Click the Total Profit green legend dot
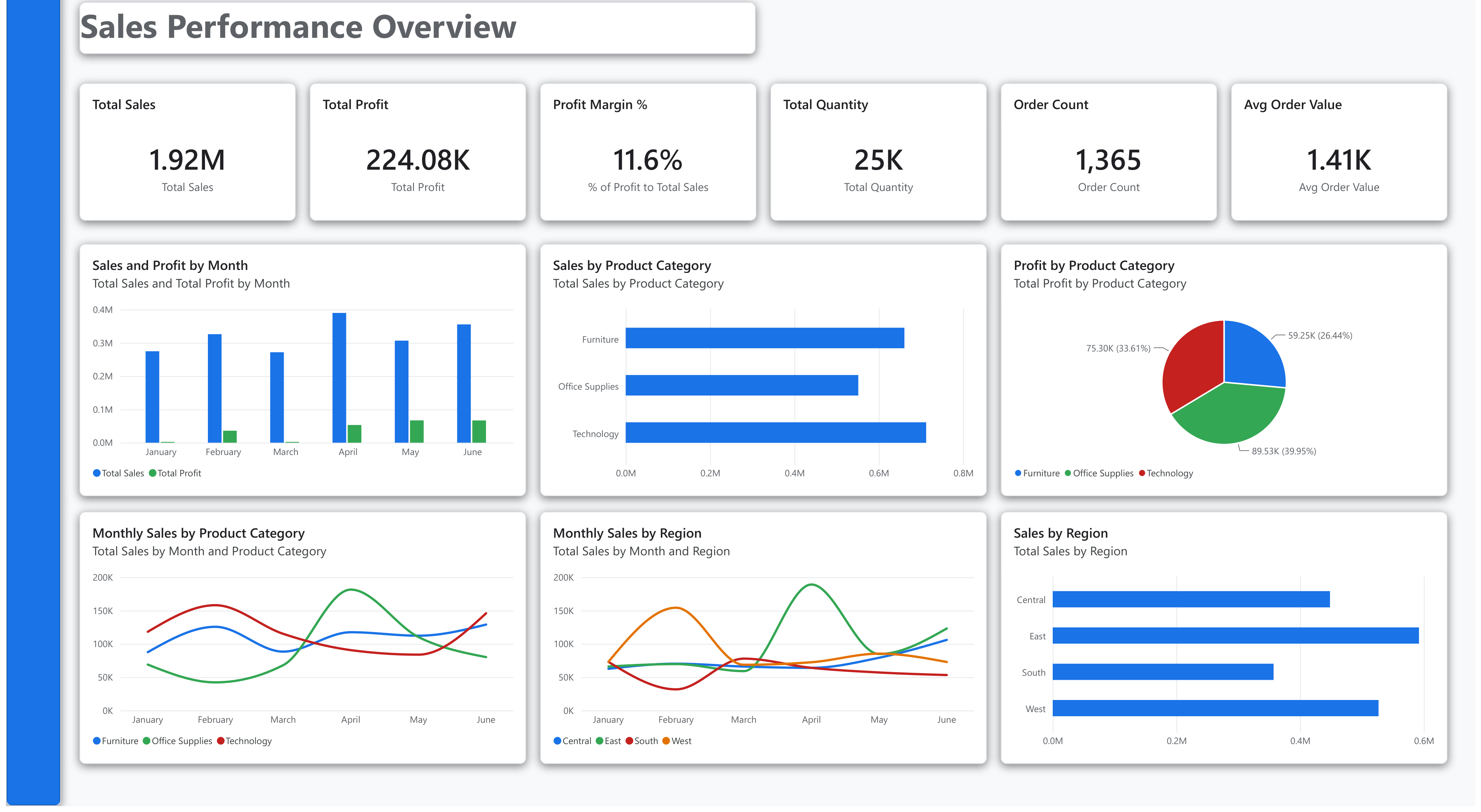1481x812 pixels. (x=152, y=473)
